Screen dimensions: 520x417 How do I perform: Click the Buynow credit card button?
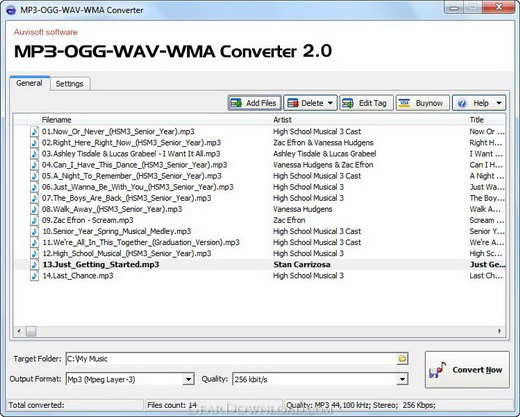tap(423, 103)
